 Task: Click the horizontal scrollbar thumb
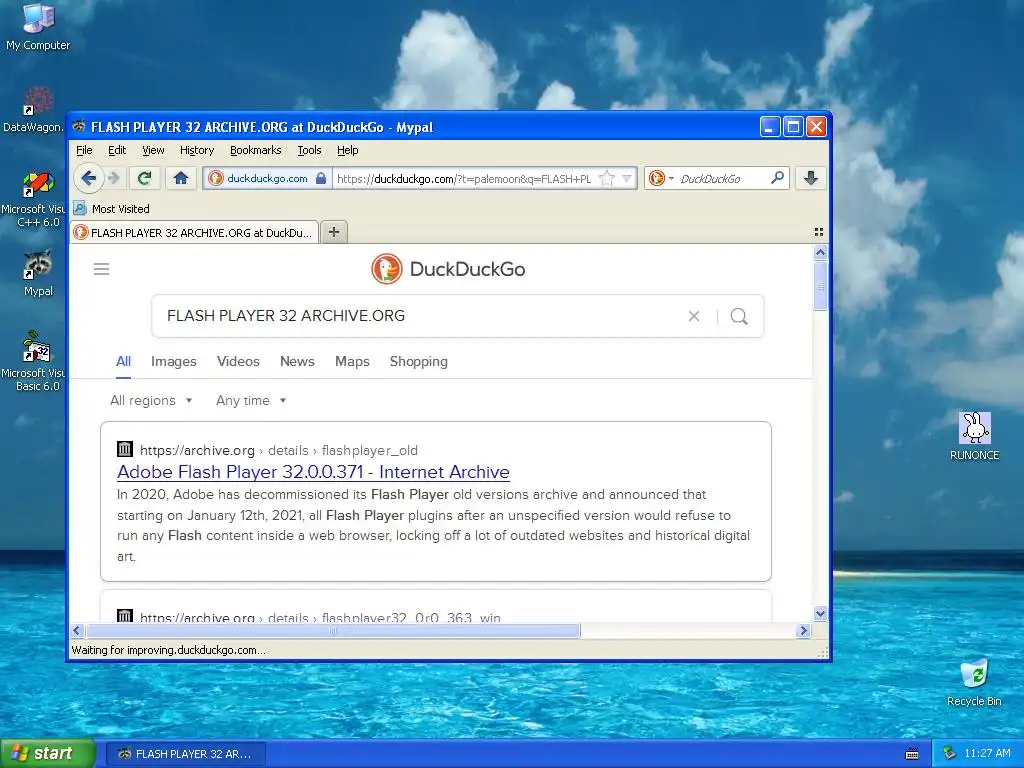point(333,630)
